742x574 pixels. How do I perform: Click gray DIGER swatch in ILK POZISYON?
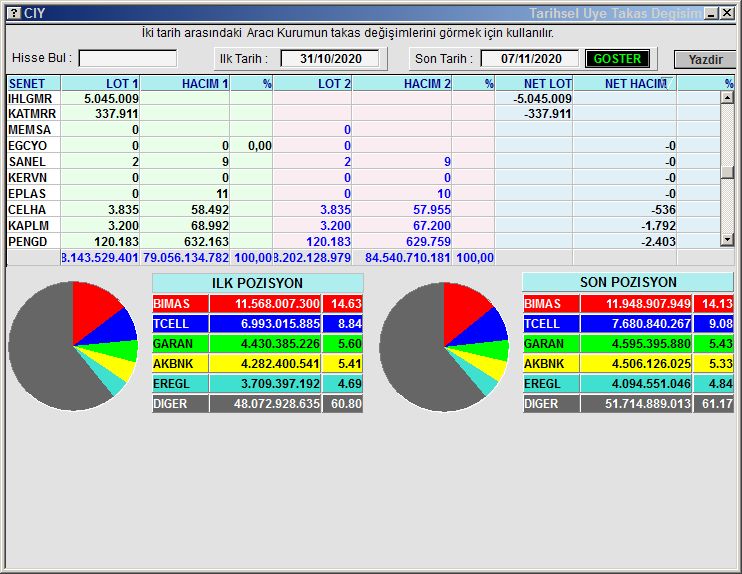180,404
